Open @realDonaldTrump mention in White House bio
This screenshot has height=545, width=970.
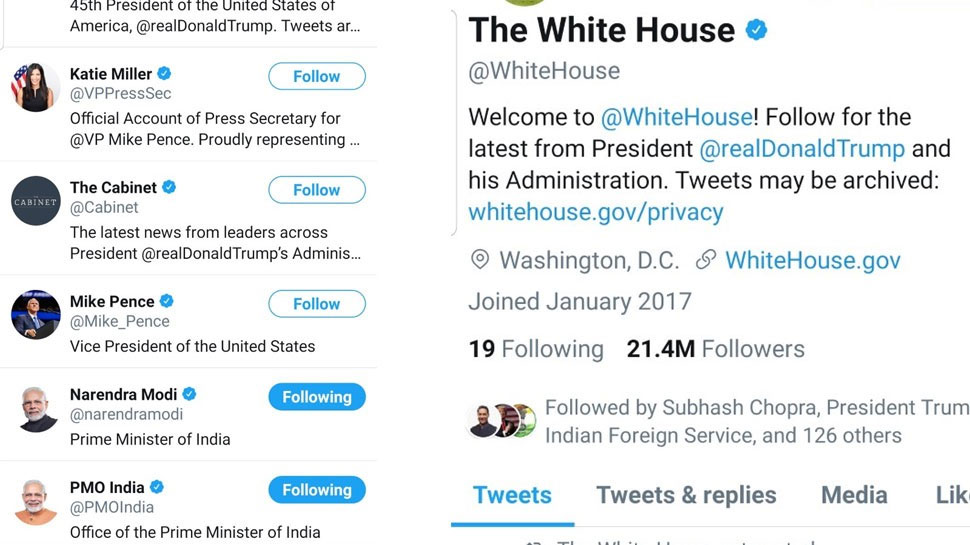(802, 149)
